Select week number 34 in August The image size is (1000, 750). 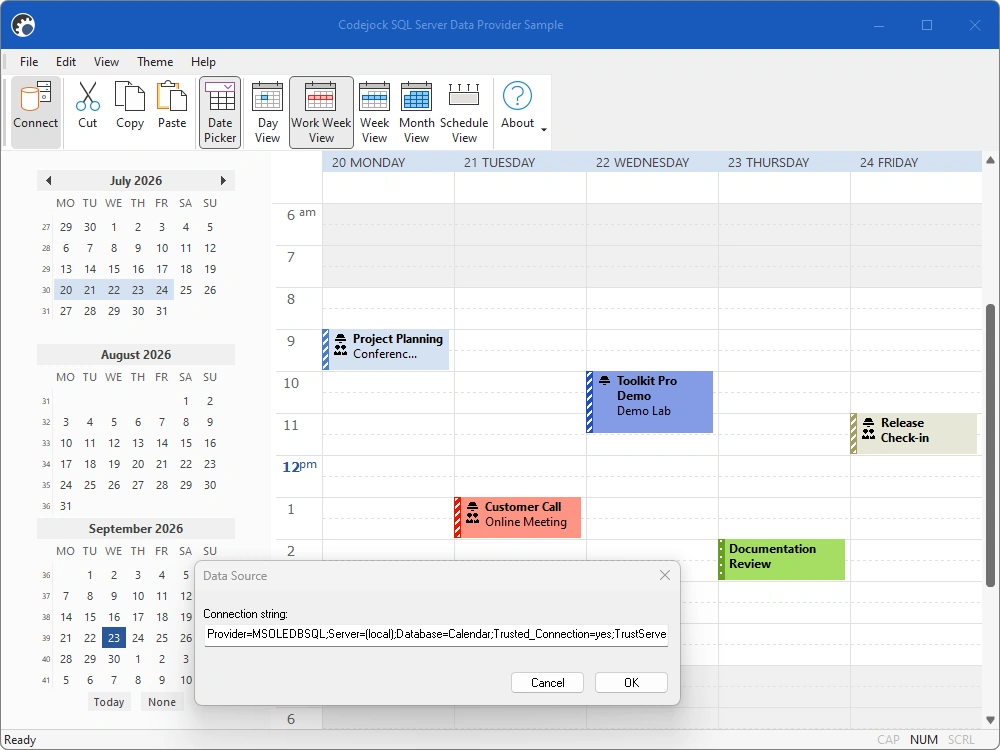(x=46, y=464)
